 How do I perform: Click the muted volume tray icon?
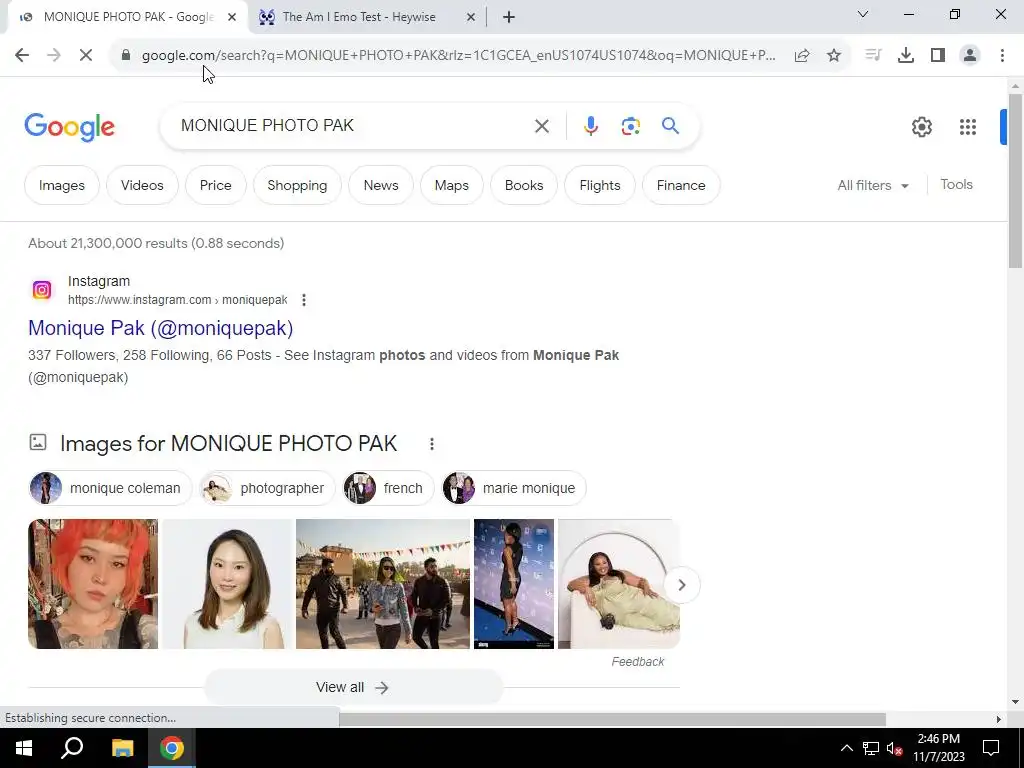coord(894,748)
